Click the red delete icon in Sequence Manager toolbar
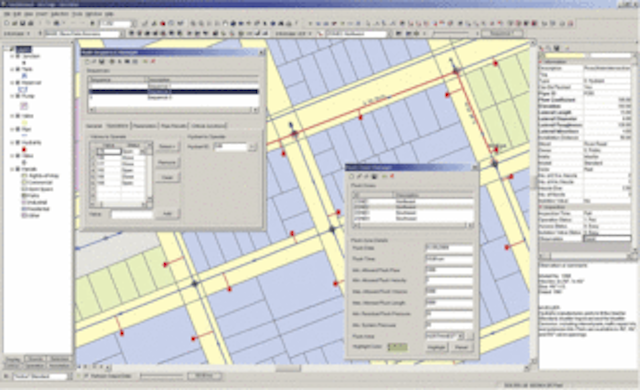The width and height of the screenshot is (640, 390). [153, 62]
